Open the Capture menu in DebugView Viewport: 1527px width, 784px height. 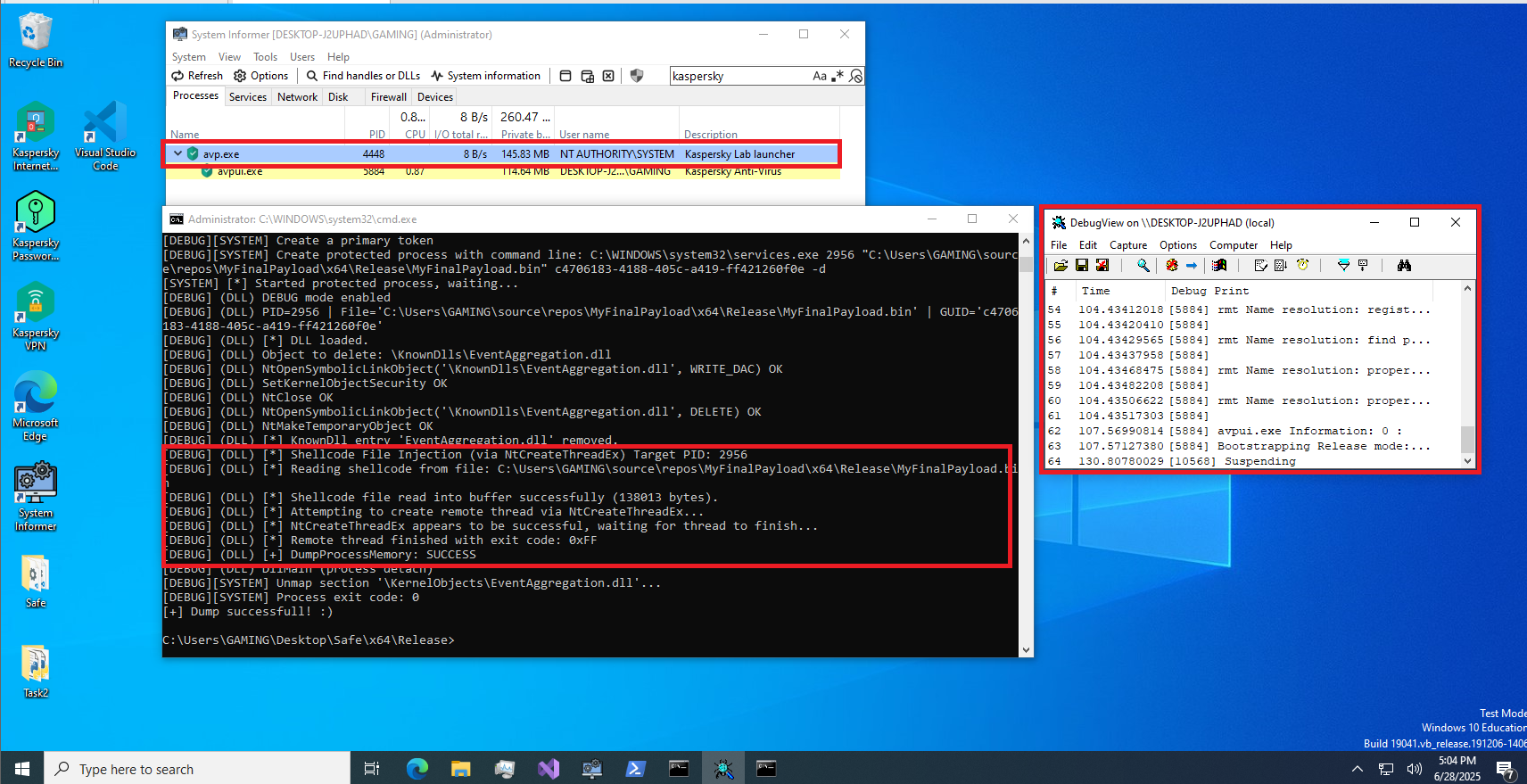1128,245
